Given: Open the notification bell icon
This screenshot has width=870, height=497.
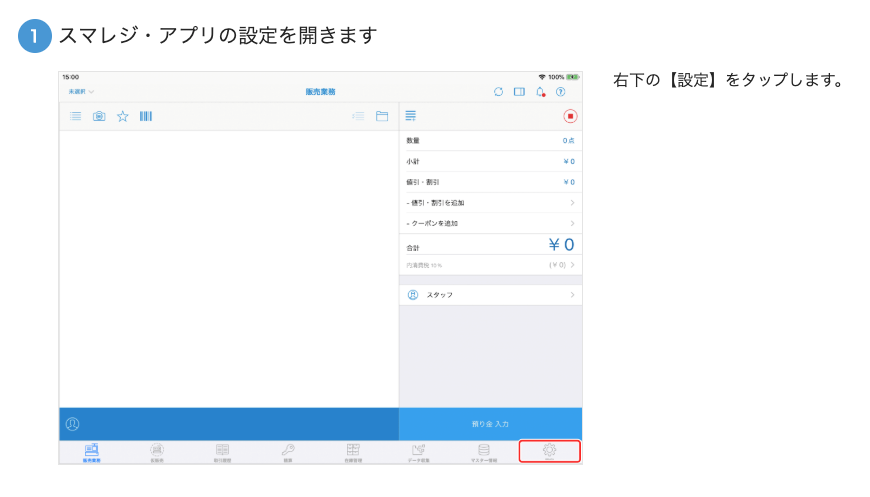Looking at the screenshot, I should pyautogui.click(x=540, y=91).
